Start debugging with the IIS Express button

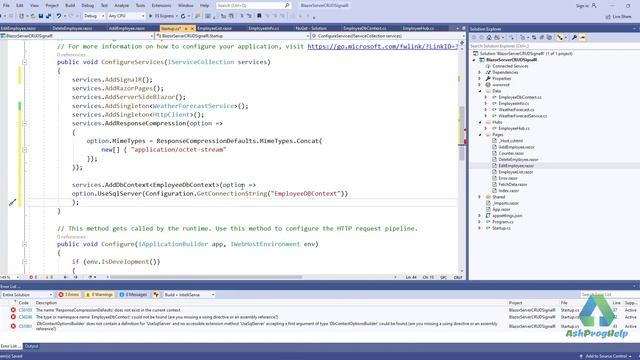162,16
